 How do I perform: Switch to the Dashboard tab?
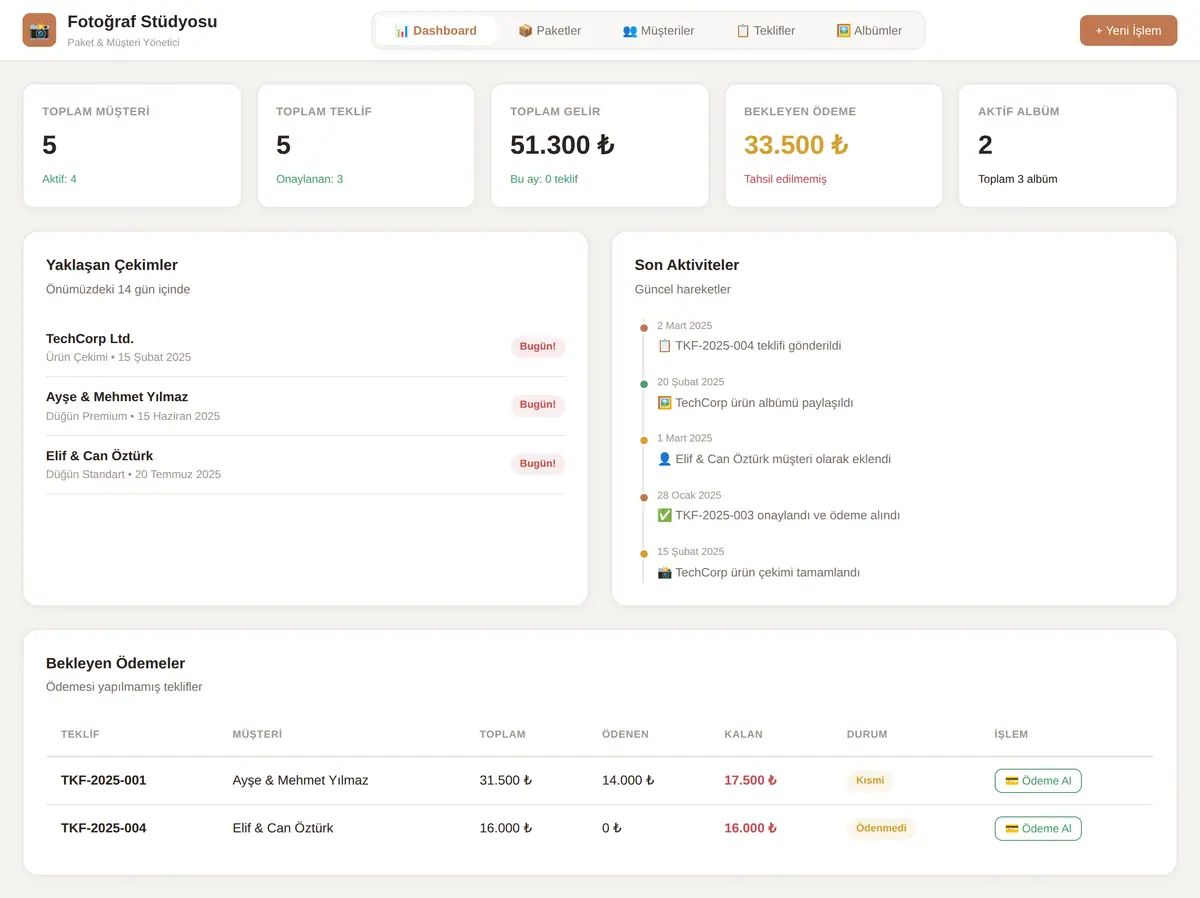(436, 30)
